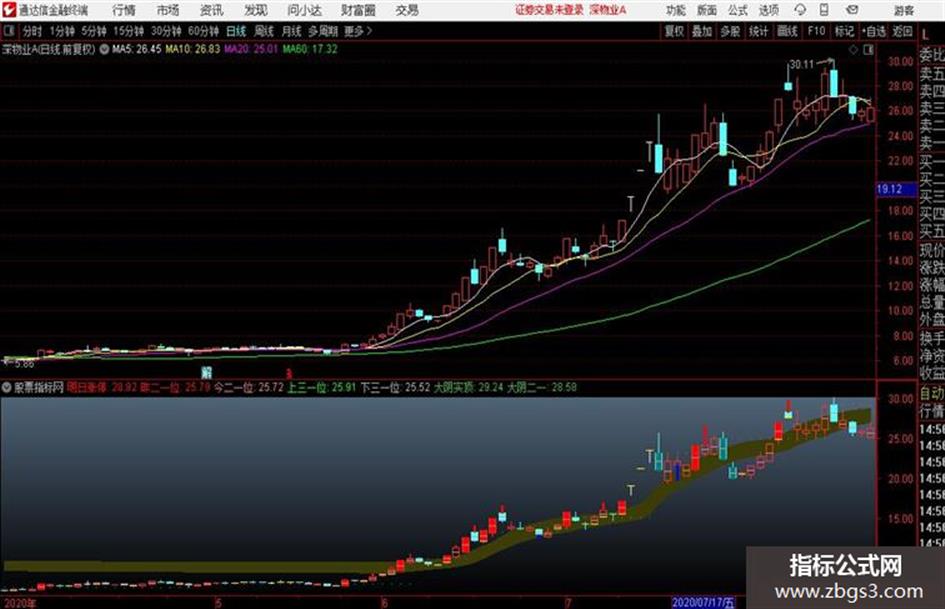Screen dimensions: 945x609
Task: Expand the 更多 periods list
Action: click(358, 31)
